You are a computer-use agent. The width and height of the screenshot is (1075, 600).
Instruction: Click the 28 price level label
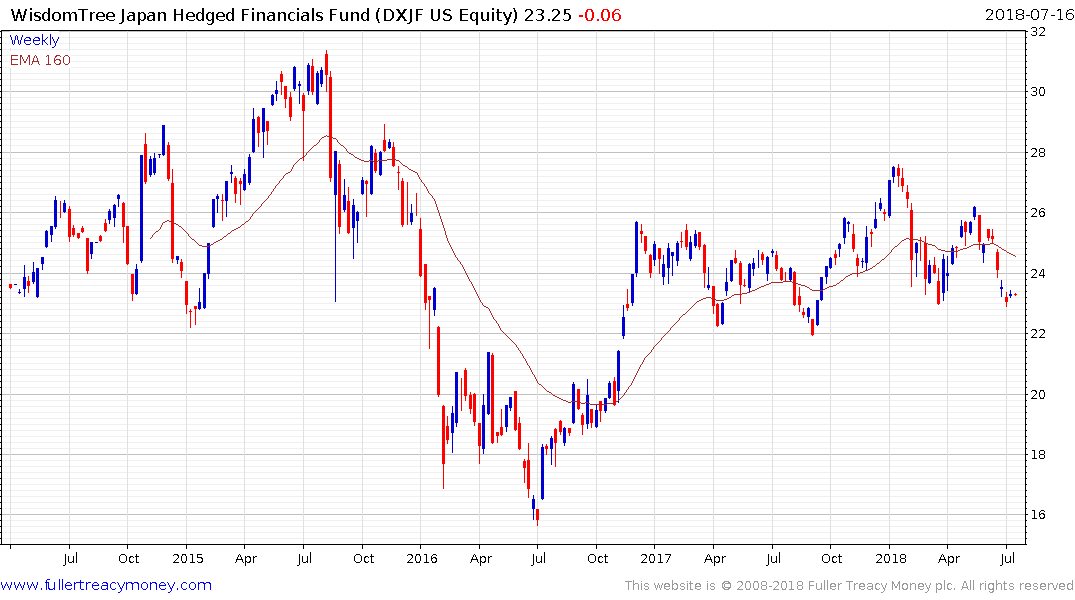point(1038,152)
